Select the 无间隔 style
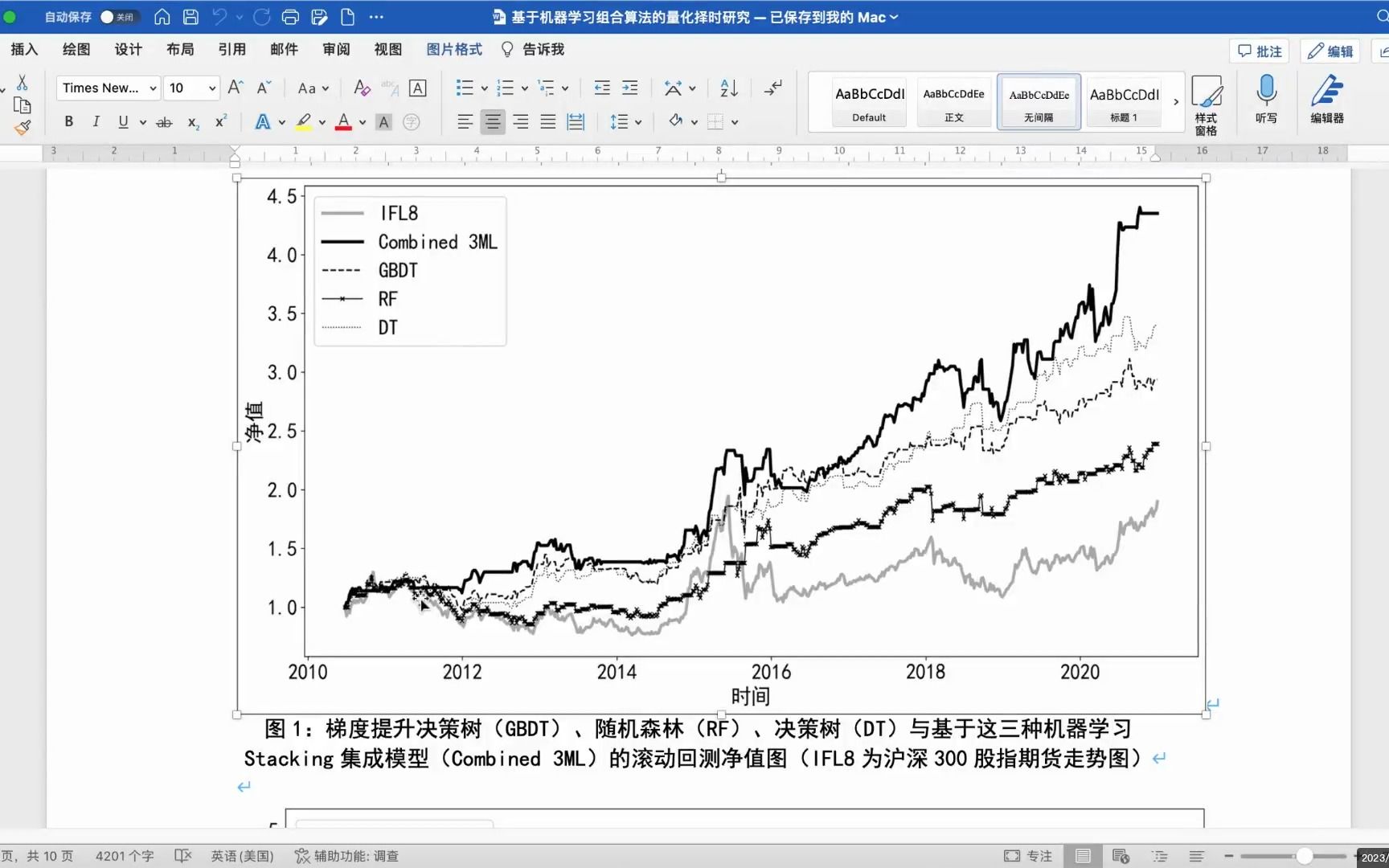Viewport: 1389px width, 868px height. tap(1039, 102)
